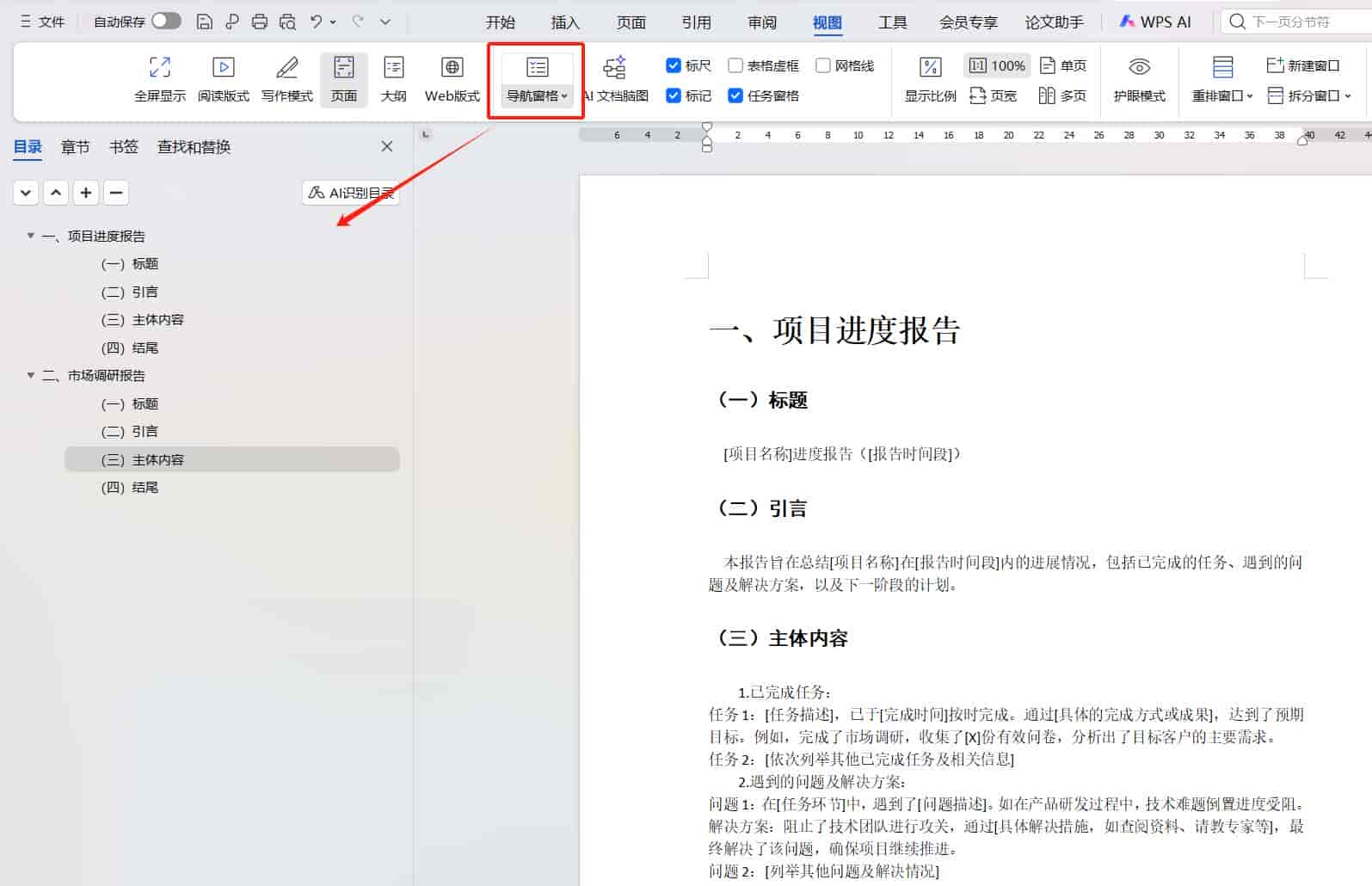Uncheck the 标尺 checkbox

pyautogui.click(x=674, y=65)
